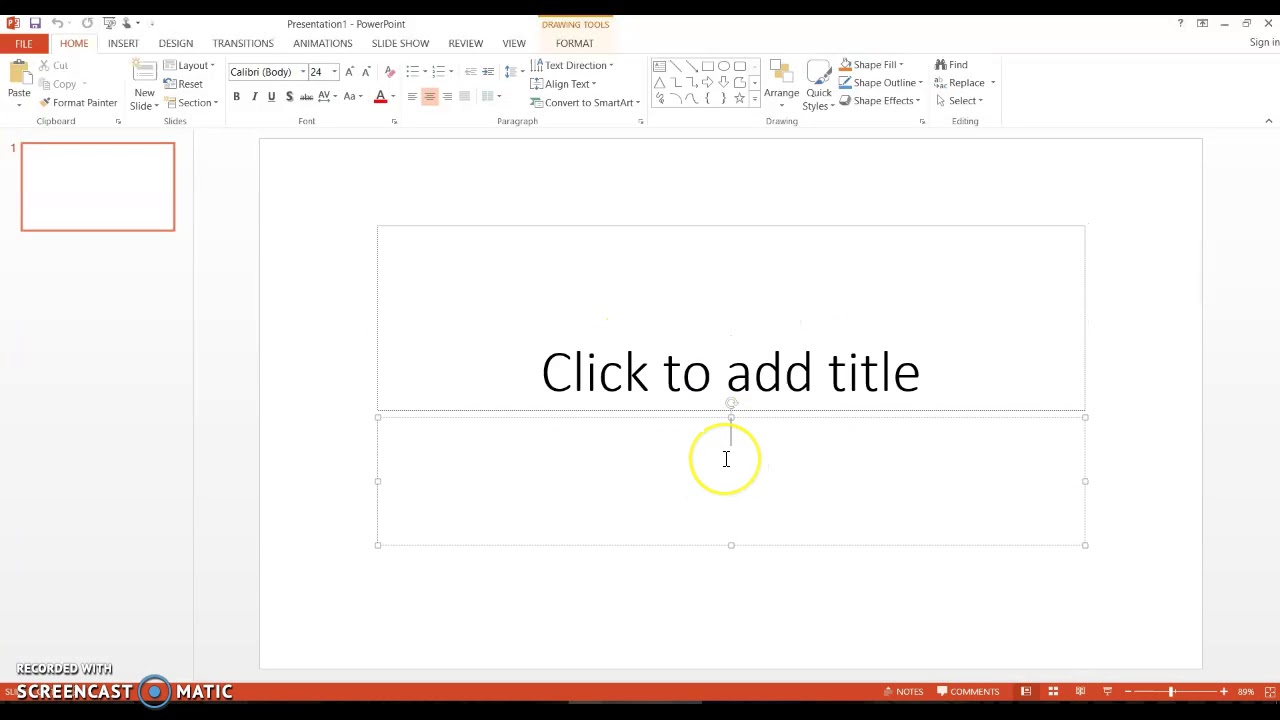Click the font color red A

(380, 97)
